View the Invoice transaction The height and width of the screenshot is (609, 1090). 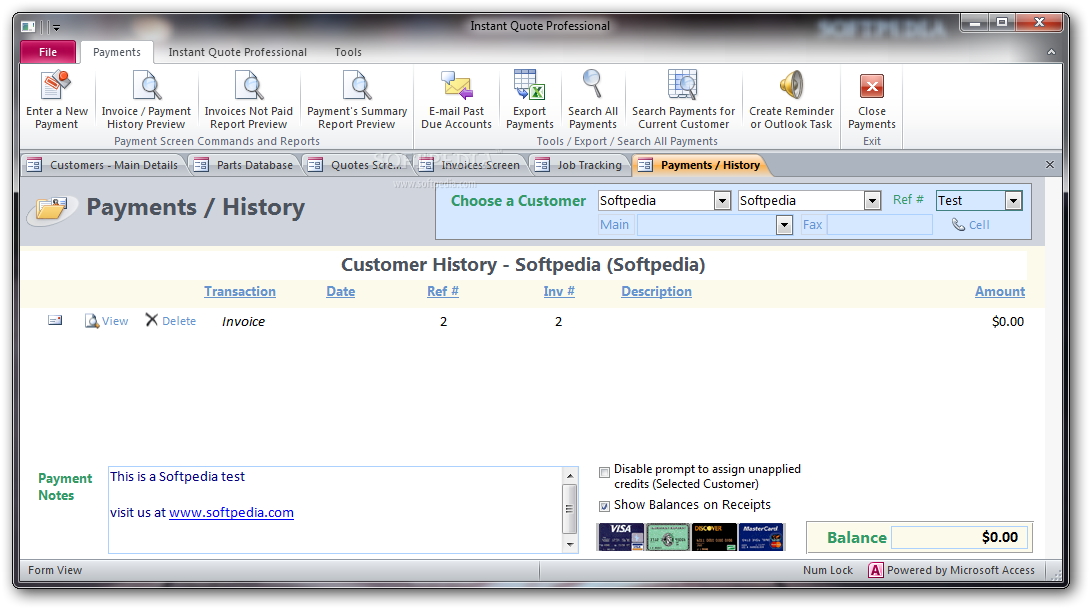click(x=106, y=321)
